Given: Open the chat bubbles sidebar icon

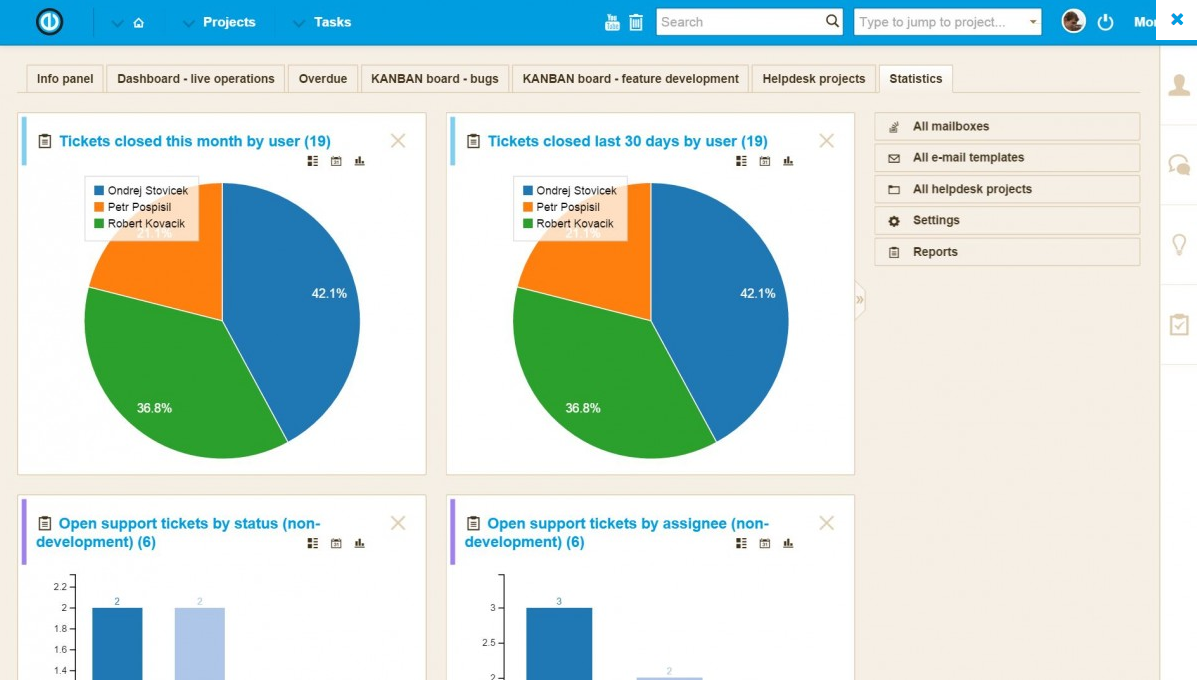Looking at the screenshot, I should pos(1179,164).
